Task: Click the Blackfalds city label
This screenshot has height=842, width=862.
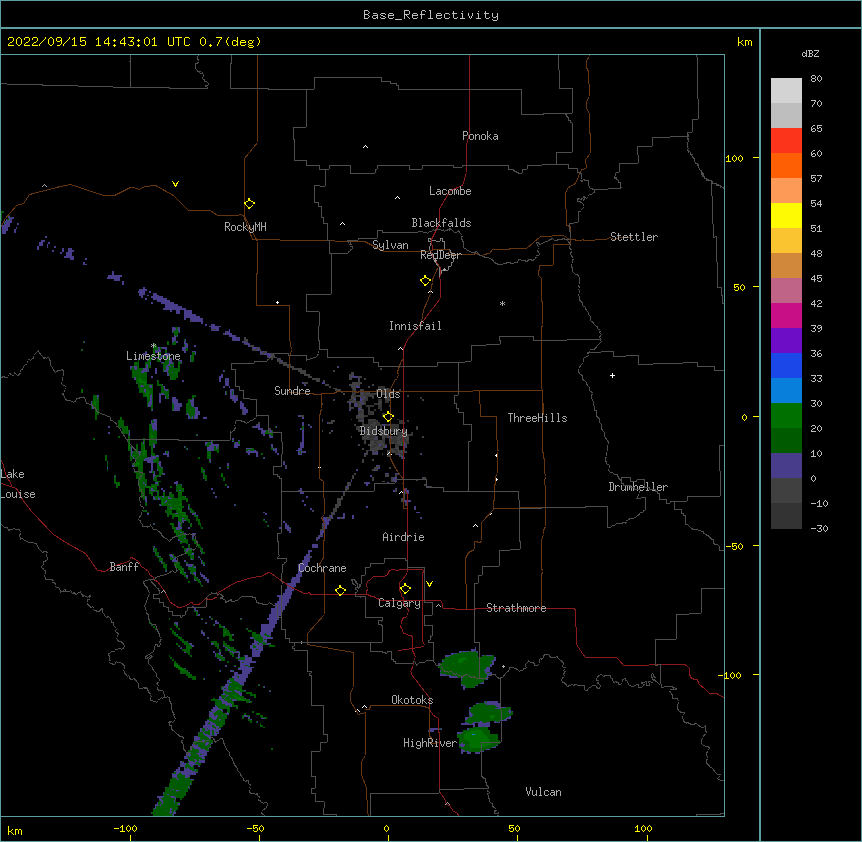Action: pyautogui.click(x=441, y=223)
